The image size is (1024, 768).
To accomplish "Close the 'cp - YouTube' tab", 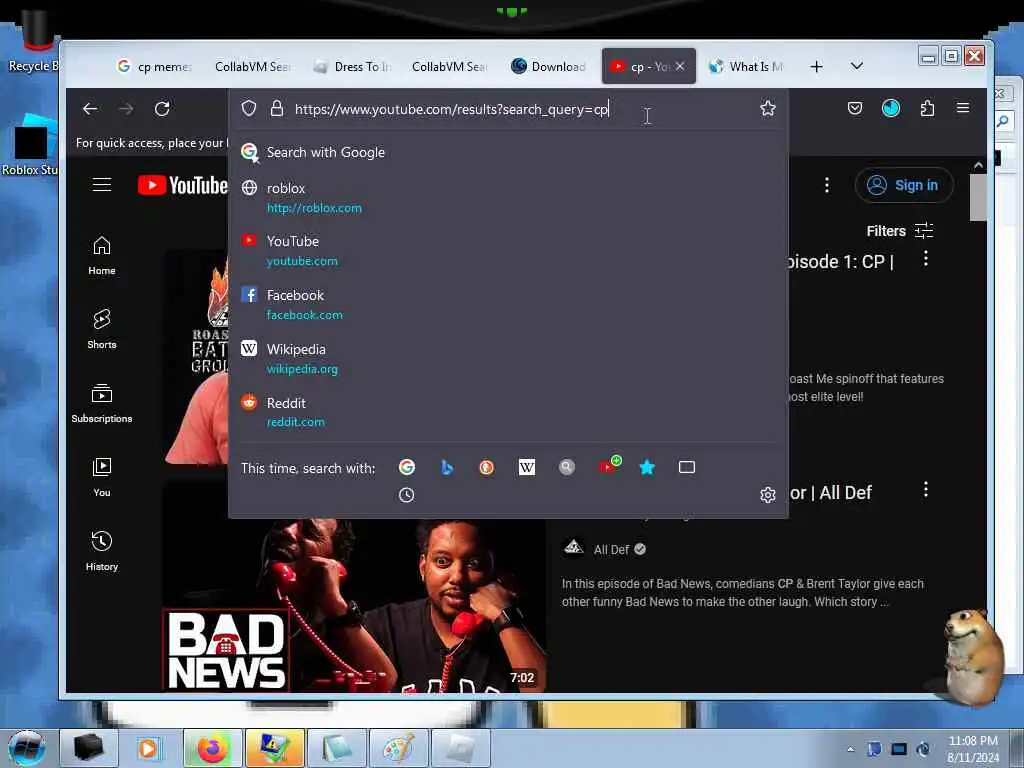I will click(680, 66).
